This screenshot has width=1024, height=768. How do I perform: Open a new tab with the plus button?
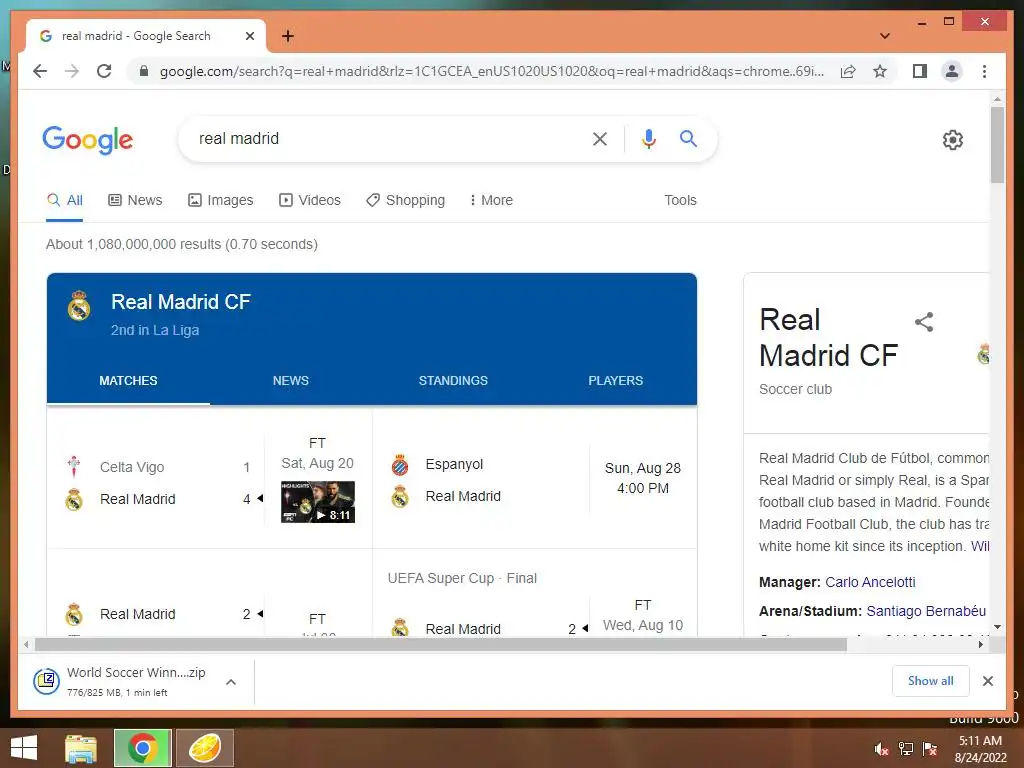[x=288, y=36]
